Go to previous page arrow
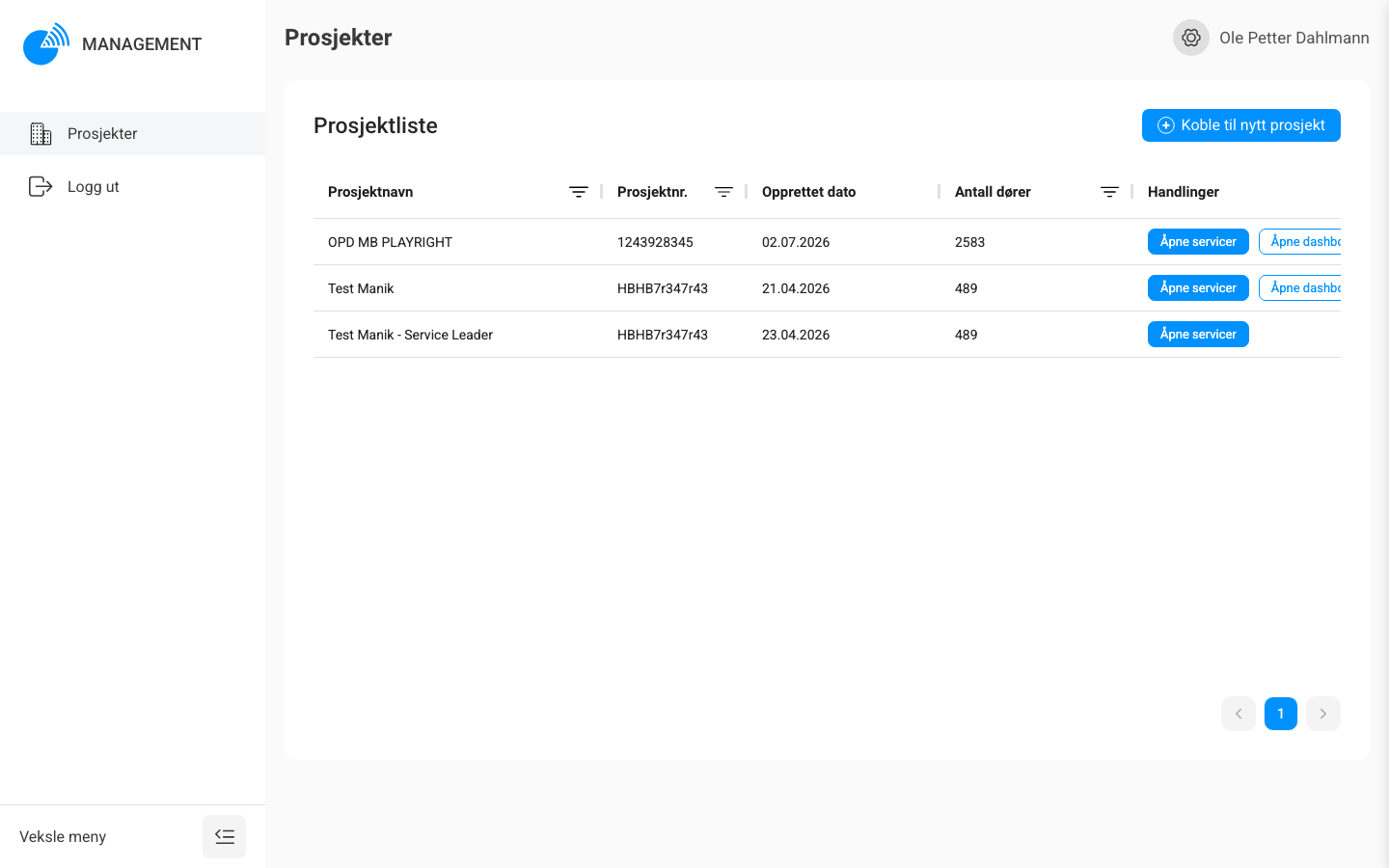The image size is (1389, 868). (1239, 714)
